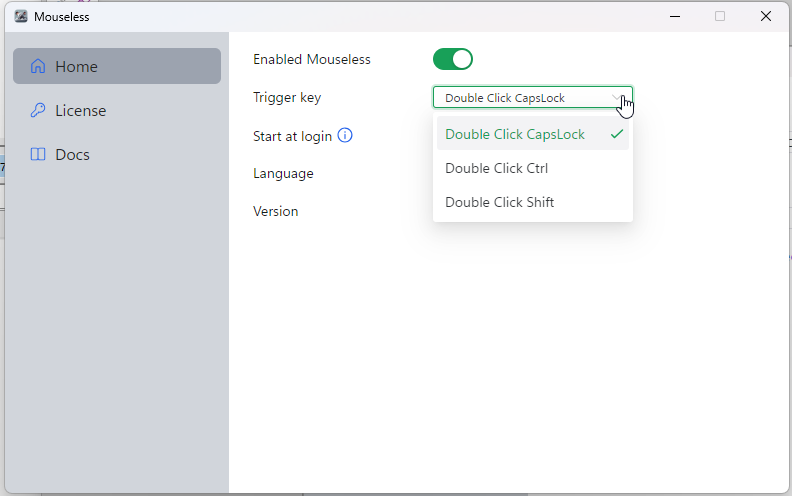Image resolution: width=792 pixels, height=496 pixels.
Task: Click the Mouseless app icon in title bar
Action: (x=21, y=16)
